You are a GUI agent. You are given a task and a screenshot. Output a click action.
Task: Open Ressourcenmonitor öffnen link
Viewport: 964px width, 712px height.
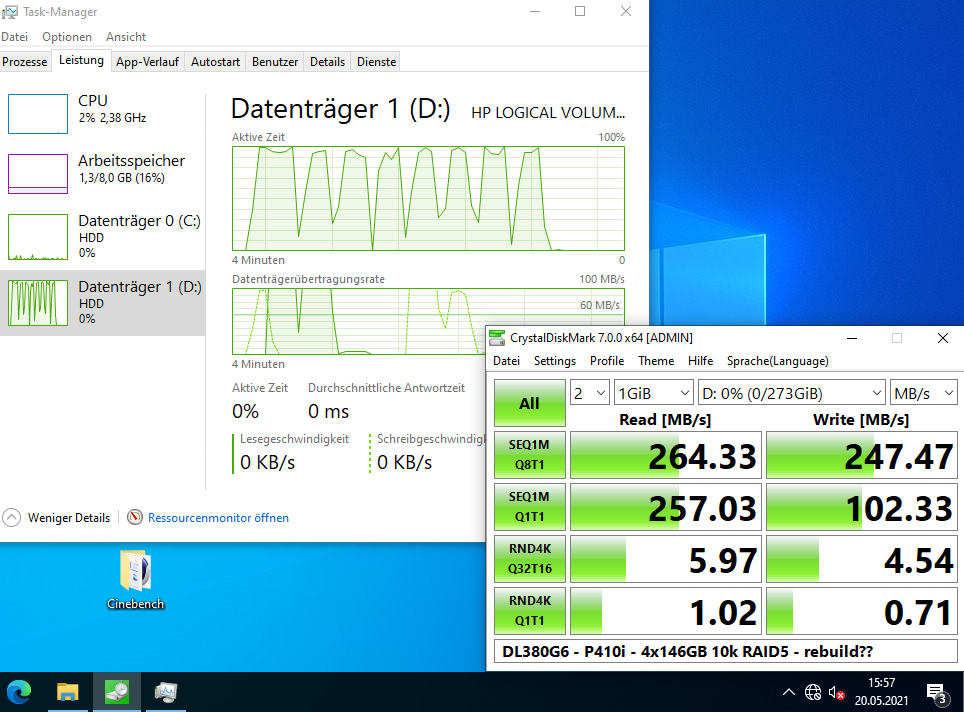coord(218,518)
